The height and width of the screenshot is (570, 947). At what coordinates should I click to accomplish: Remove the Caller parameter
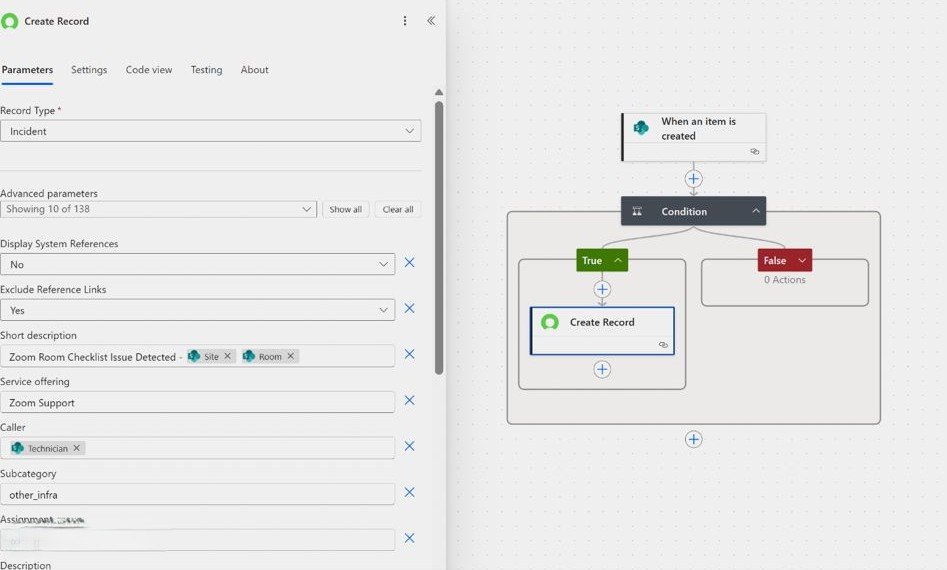(x=409, y=446)
